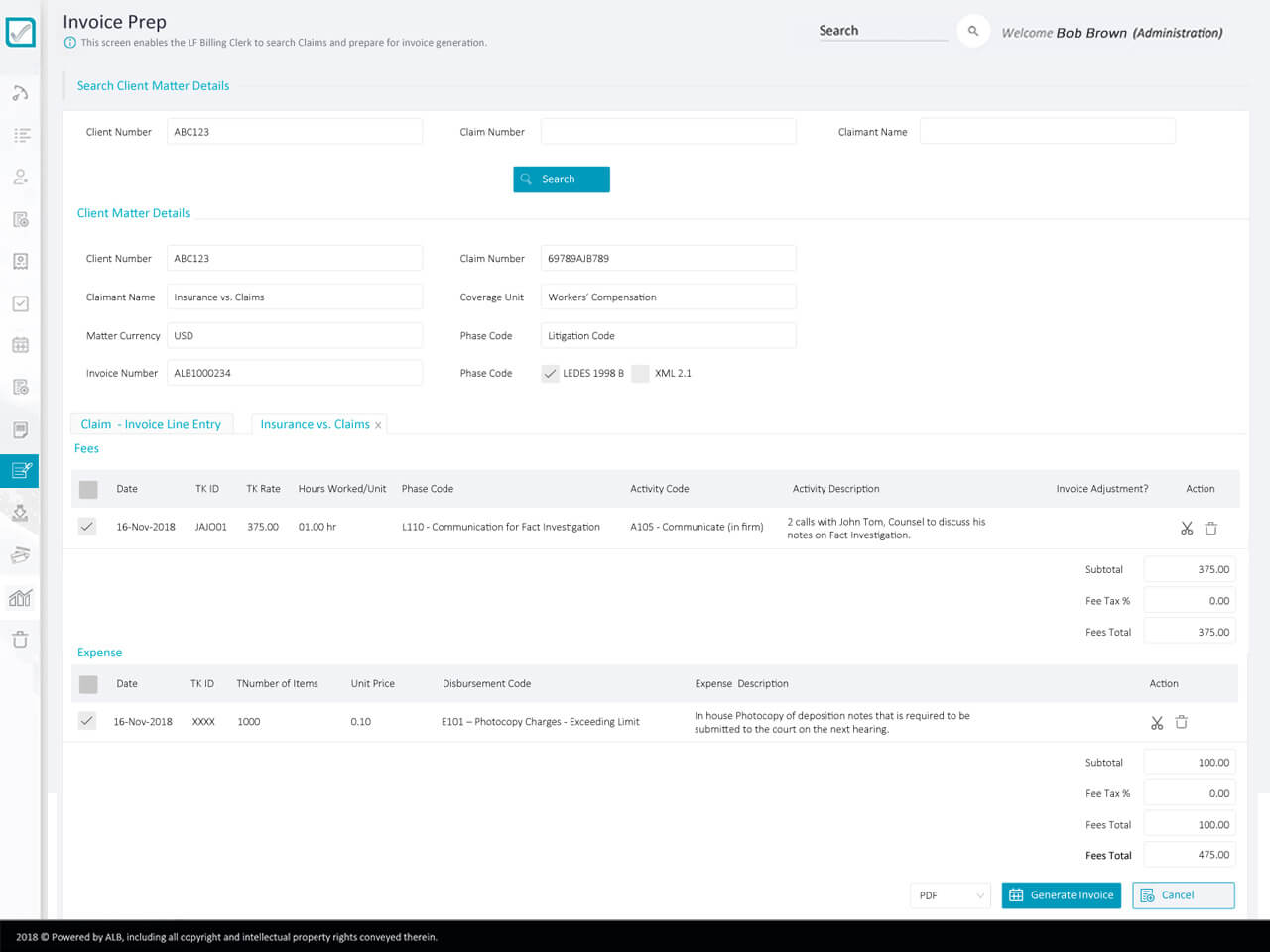This screenshot has width=1270, height=952.
Task: Close the Insurance vs. Claims tab
Action: [x=378, y=423]
